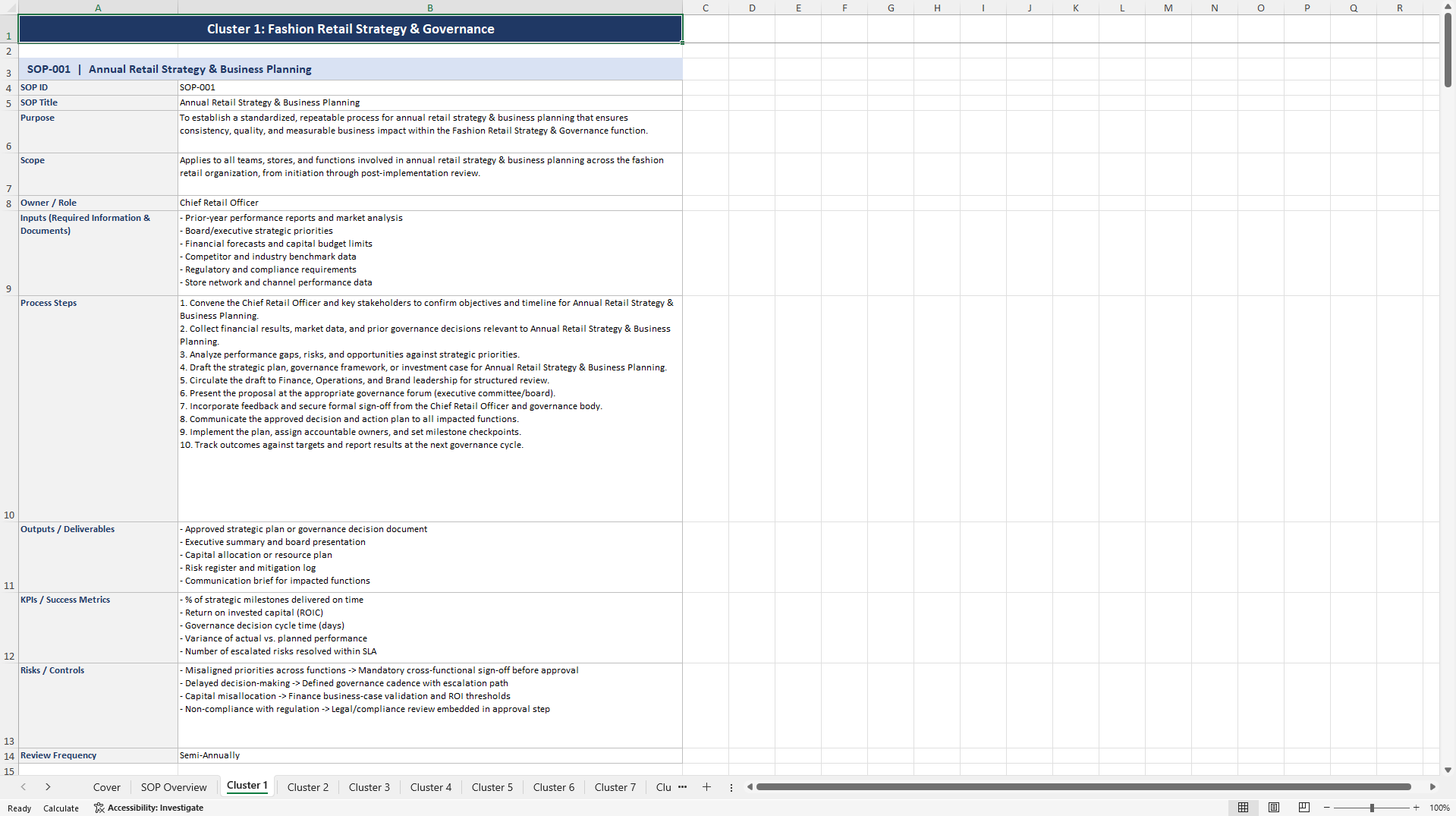This screenshot has width=1456, height=816.
Task: Select column R header
Action: (1400, 8)
